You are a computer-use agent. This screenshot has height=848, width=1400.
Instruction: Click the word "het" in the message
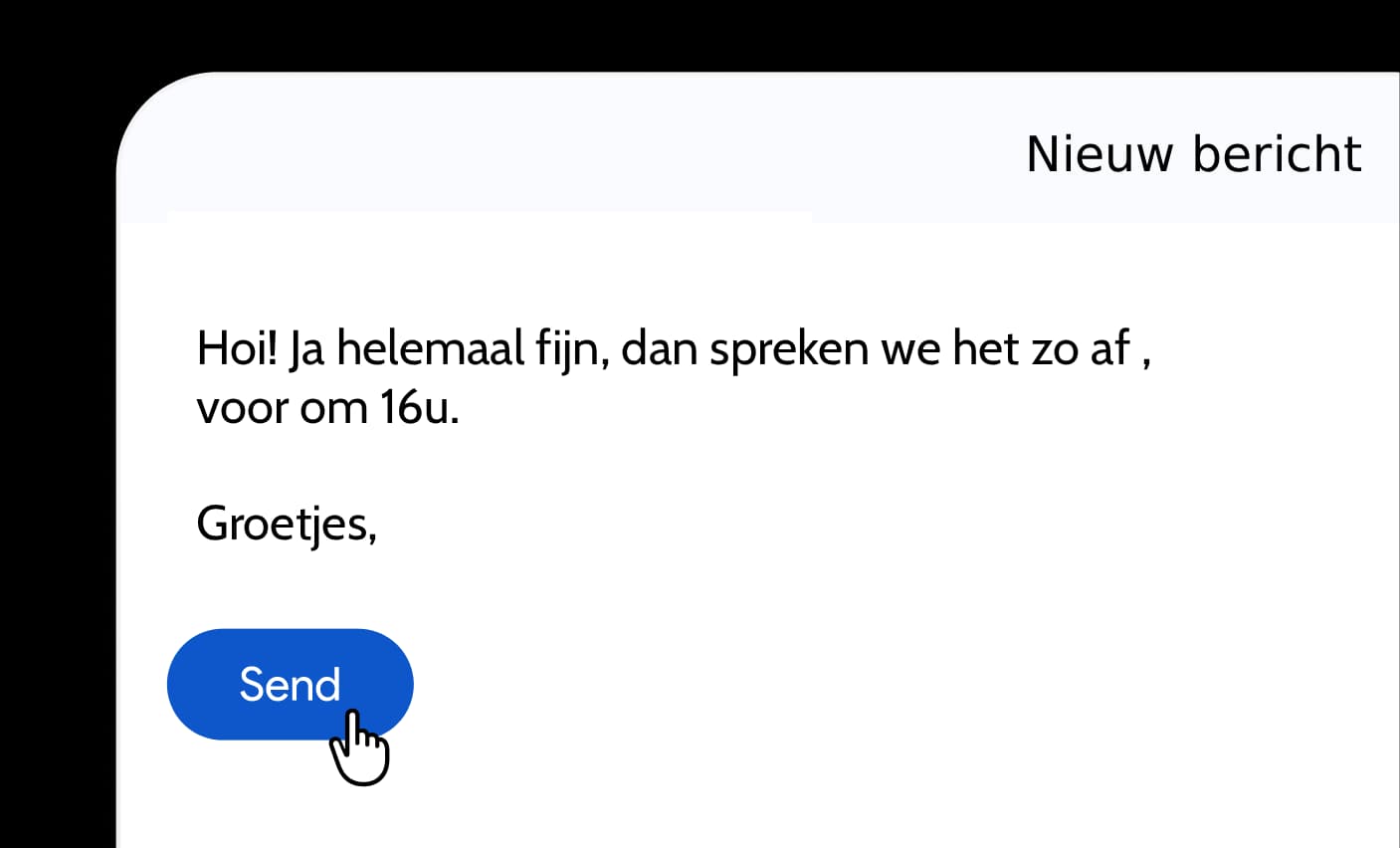click(986, 349)
